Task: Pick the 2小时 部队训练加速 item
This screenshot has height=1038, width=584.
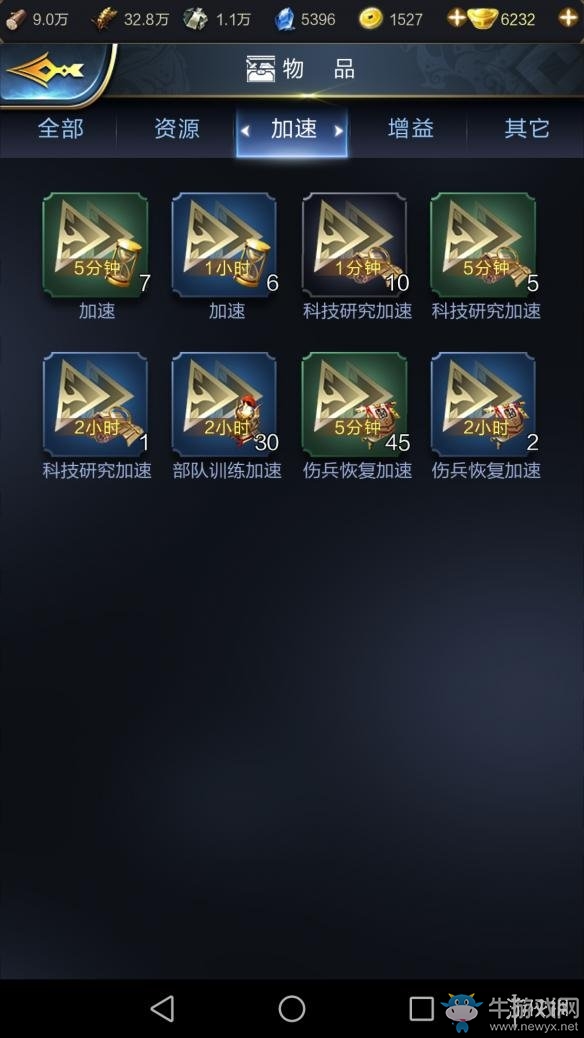Action: 225,405
